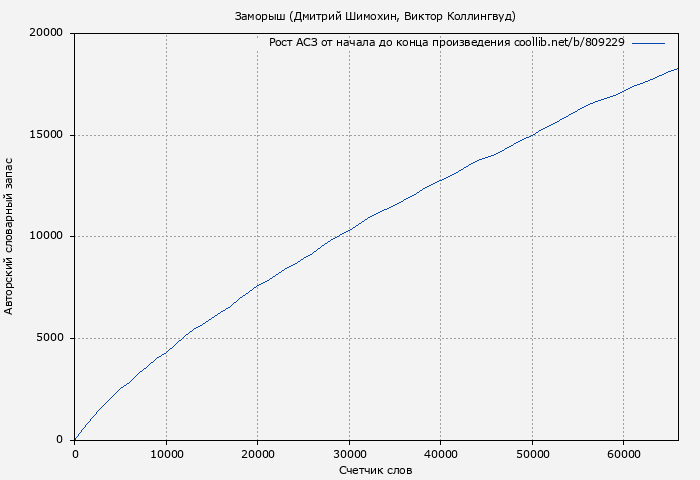
Task: Click the curve's end at top right
Action: pos(677,69)
